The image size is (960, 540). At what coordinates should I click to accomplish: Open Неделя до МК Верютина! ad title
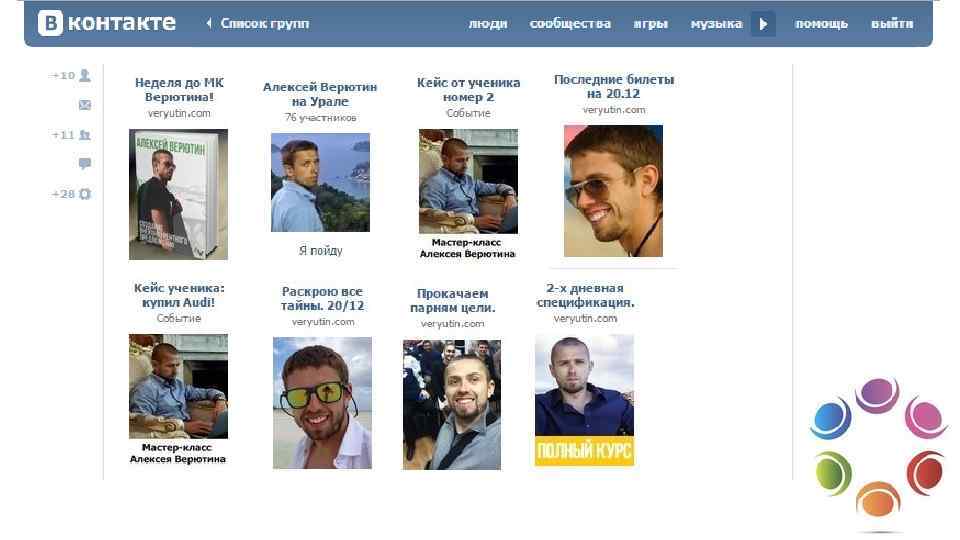[179, 89]
